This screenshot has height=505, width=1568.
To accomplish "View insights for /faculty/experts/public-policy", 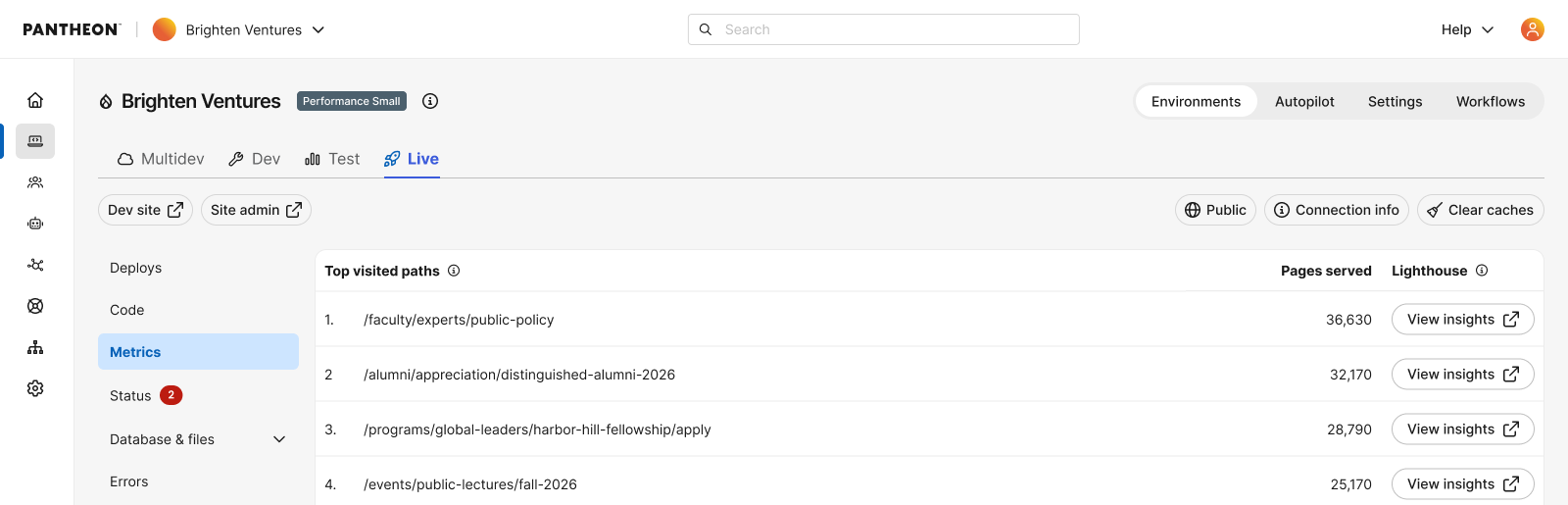I will [x=1463, y=320].
